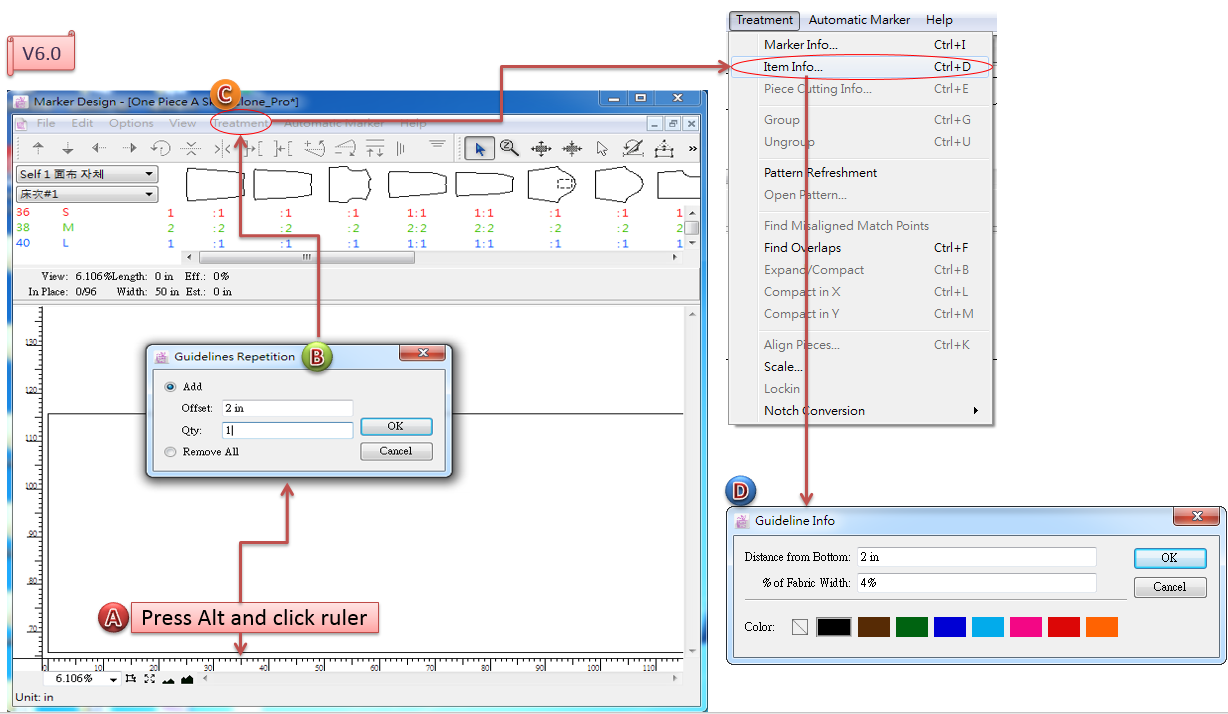Choose Item Info from Treatment menu

pyautogui.click(x=793, y=67)
